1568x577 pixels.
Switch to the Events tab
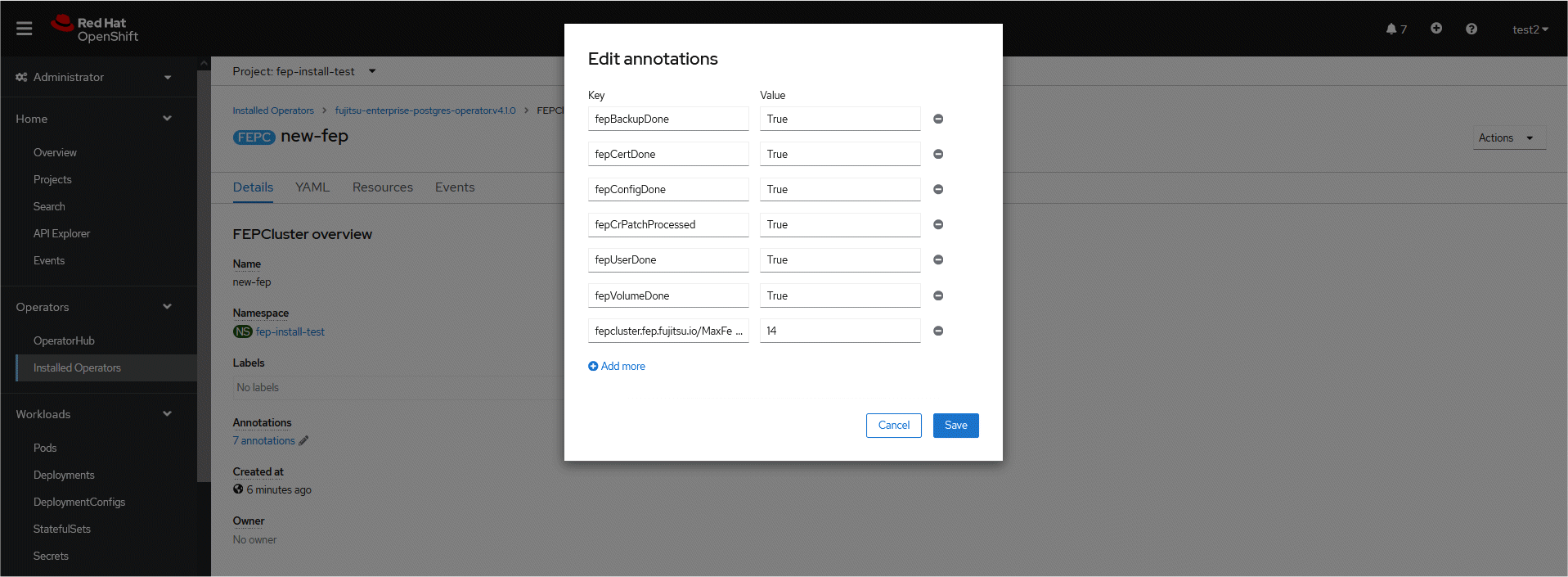click(x=455, y=187)
